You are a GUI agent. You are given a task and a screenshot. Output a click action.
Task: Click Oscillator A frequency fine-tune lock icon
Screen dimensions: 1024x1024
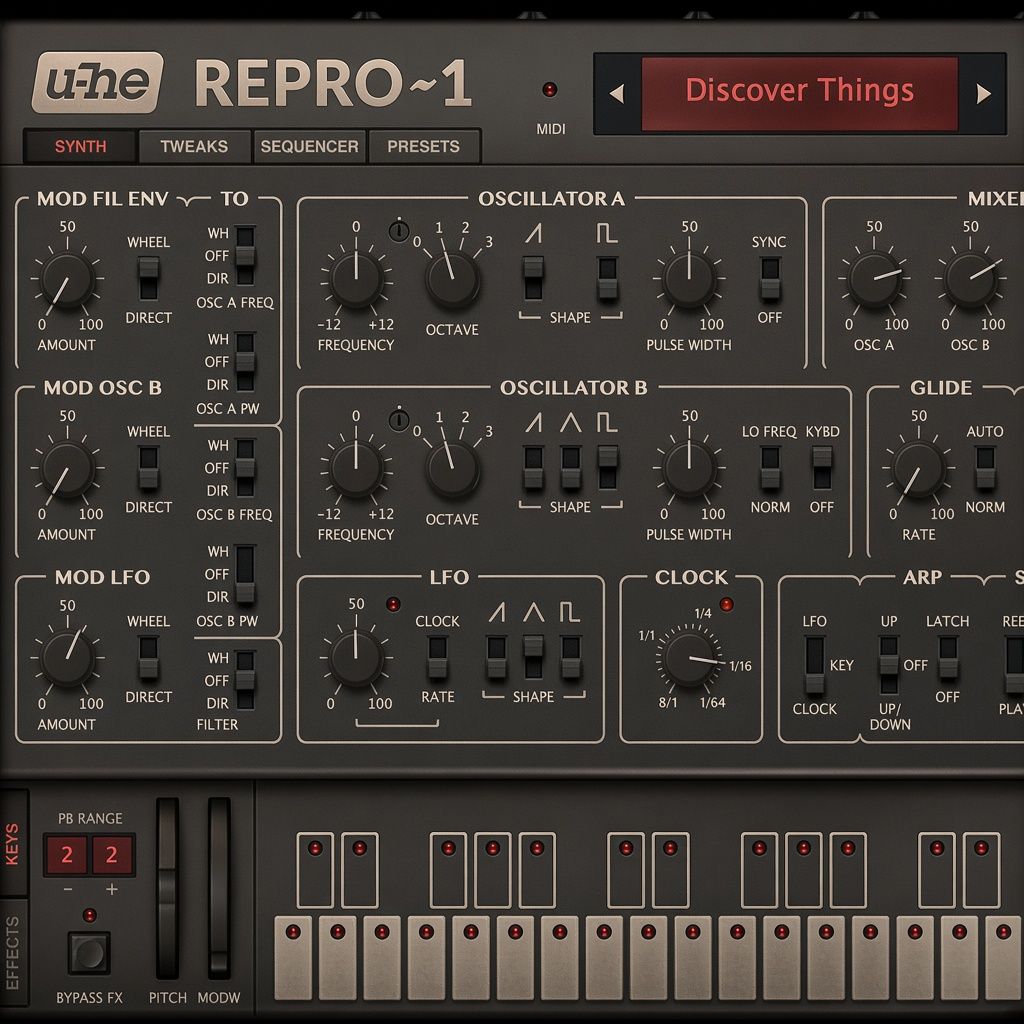(x=399, y=230)
